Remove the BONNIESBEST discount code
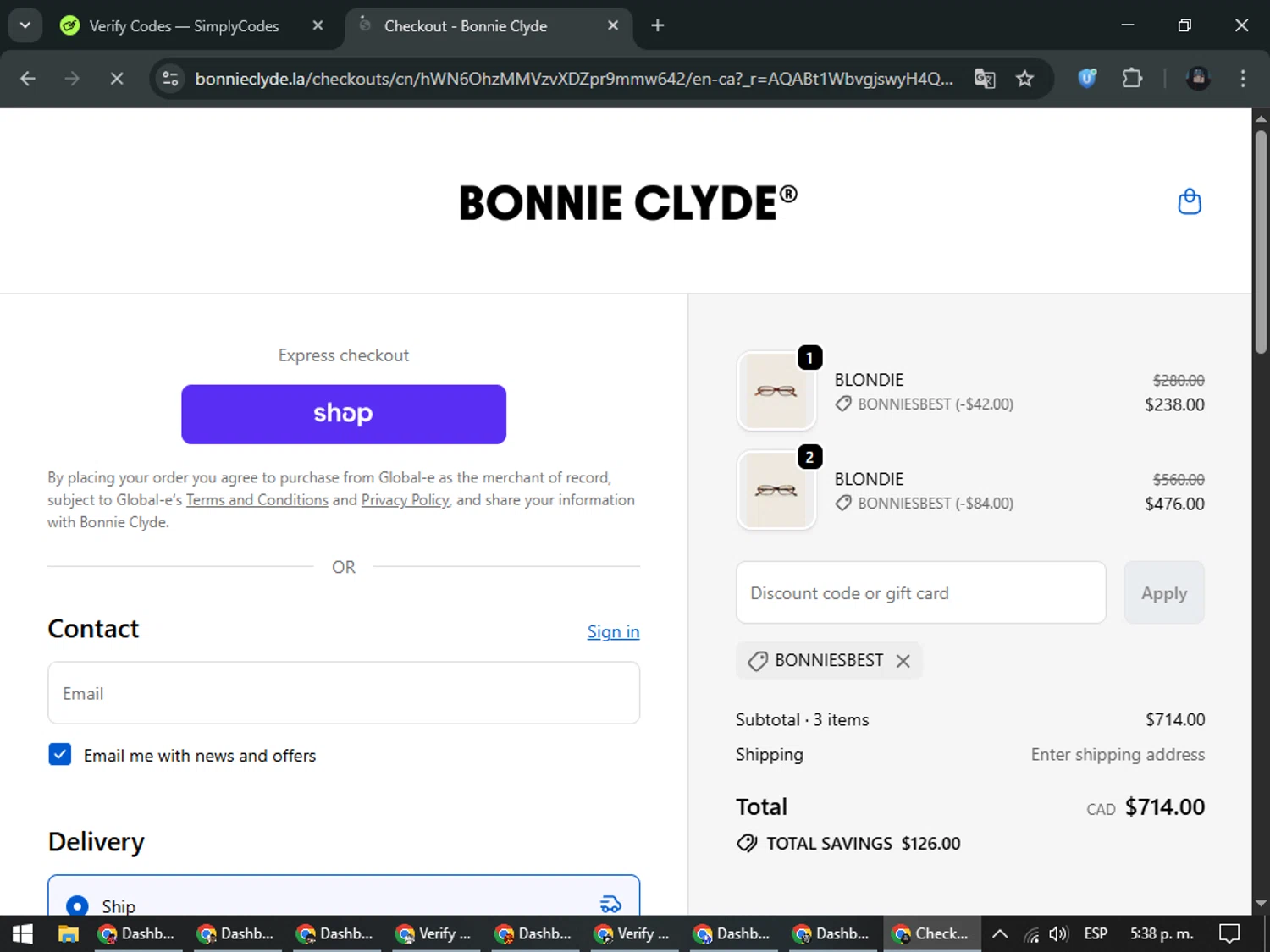Image resolution: width=1270 pixels, height=952 pixels. [x=903, y=661]
